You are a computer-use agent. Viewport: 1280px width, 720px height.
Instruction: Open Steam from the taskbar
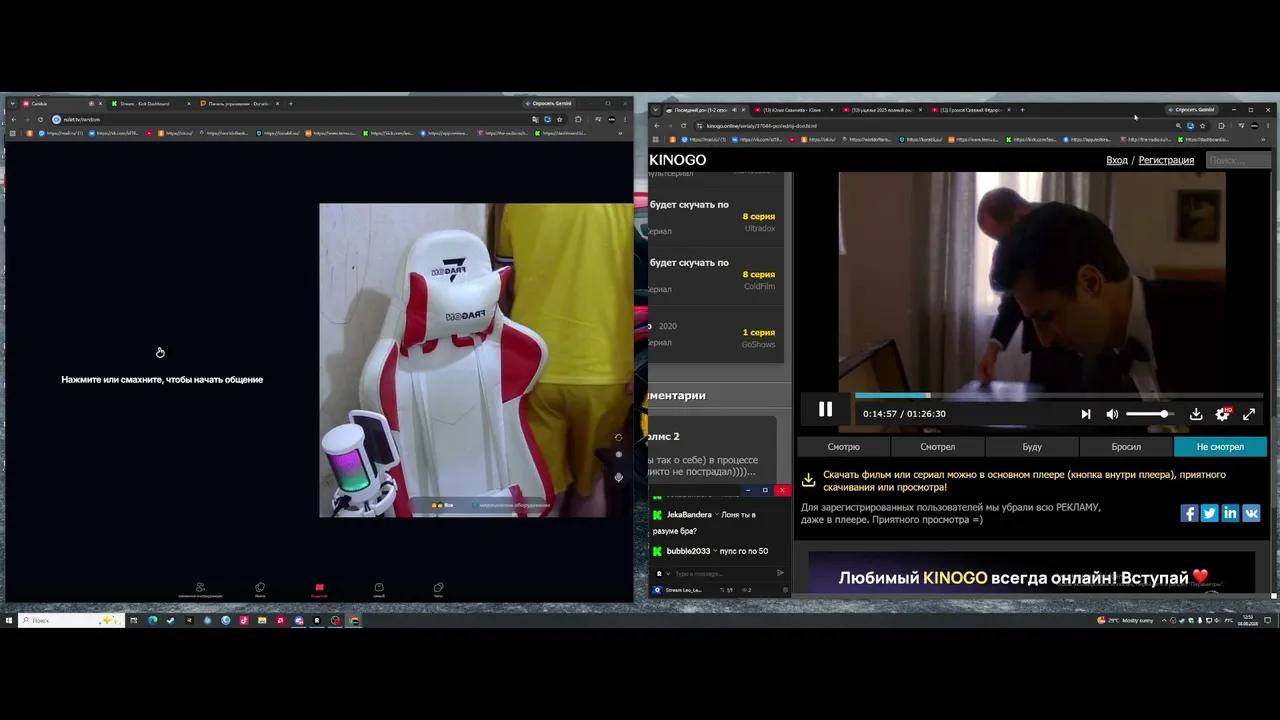tap(171, 620)
